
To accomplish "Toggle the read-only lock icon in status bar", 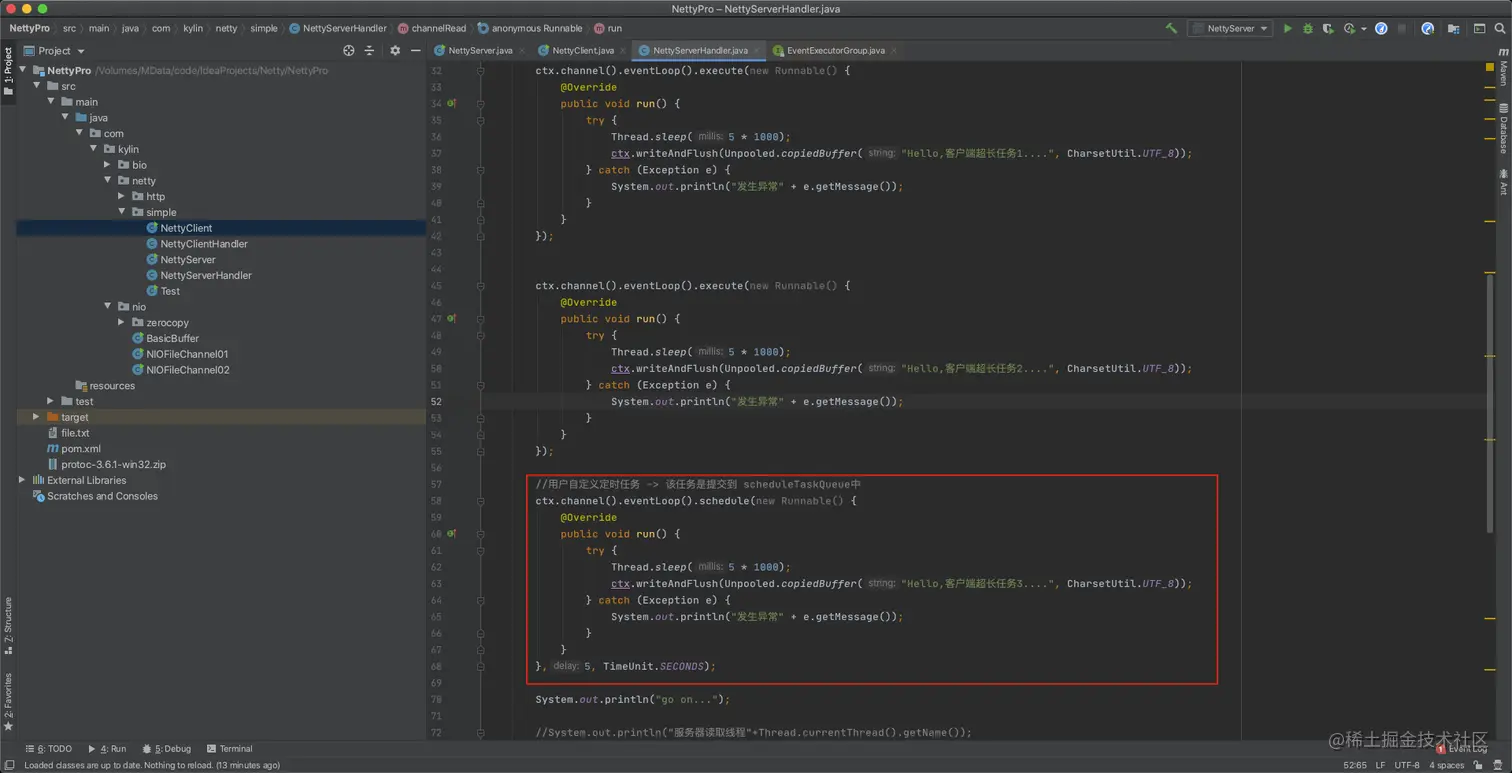I will tap(1478, 765).
